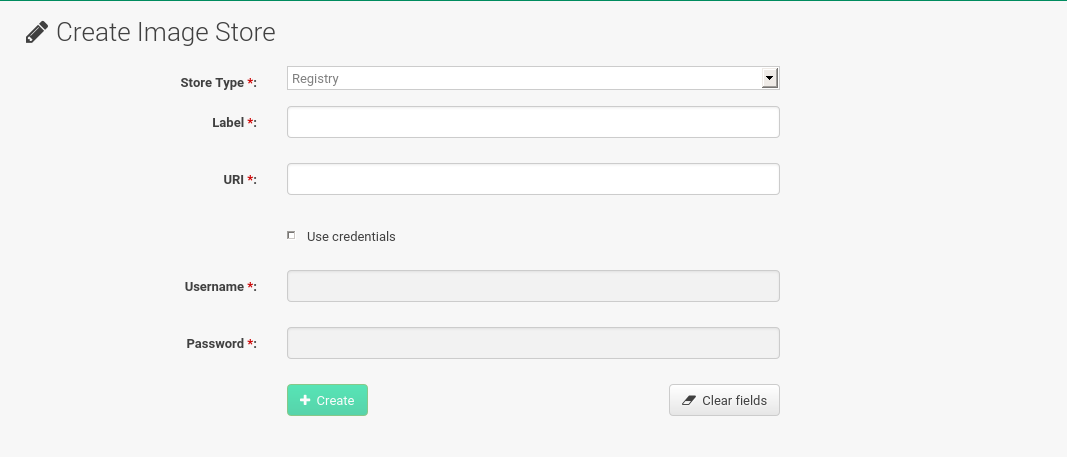Click into the URI input field
Screen dimensions: 1067x457
pos(533,179)
